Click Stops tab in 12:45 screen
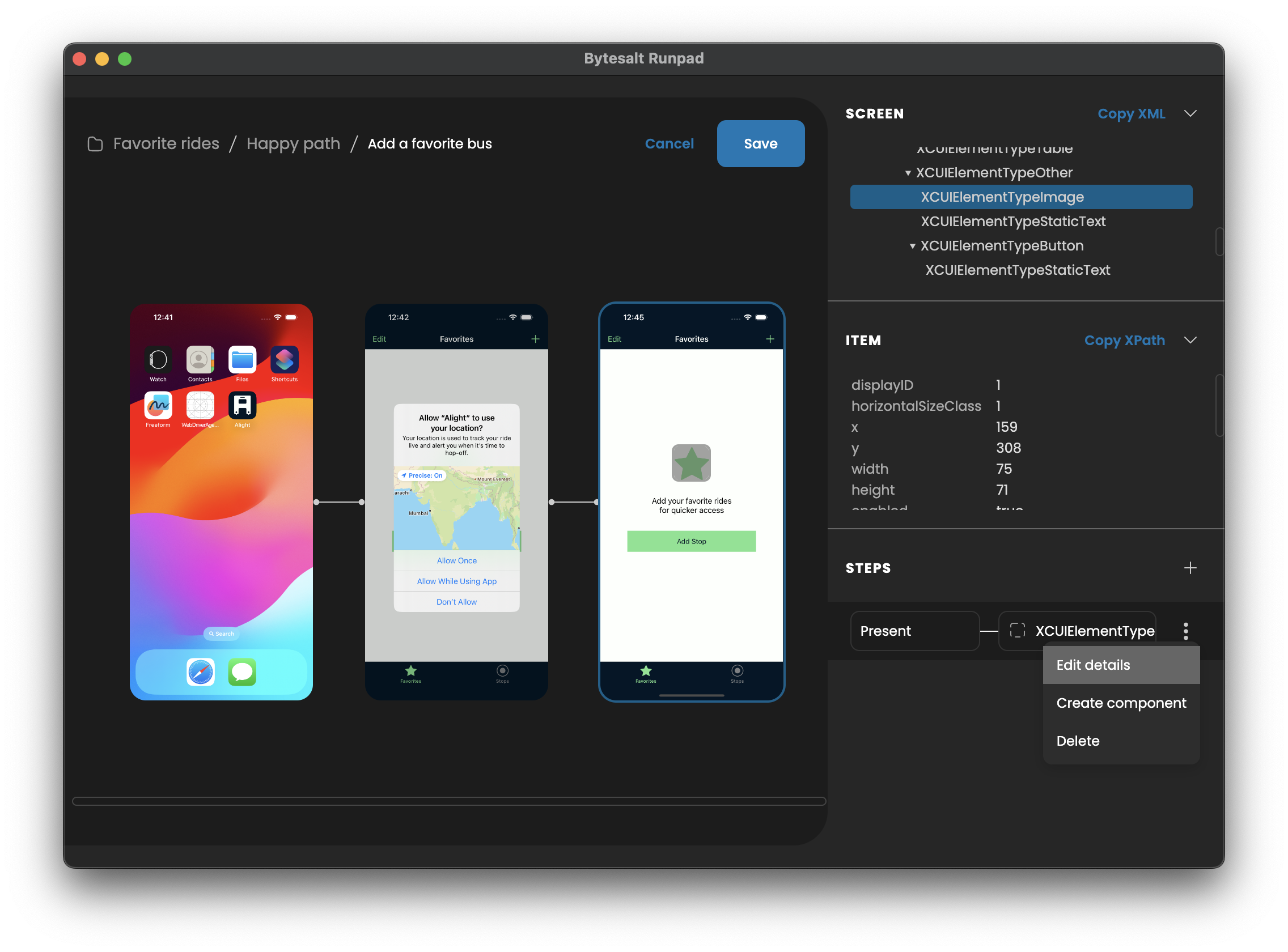This screenshot has width=1288, height=952. pos(737,674)
